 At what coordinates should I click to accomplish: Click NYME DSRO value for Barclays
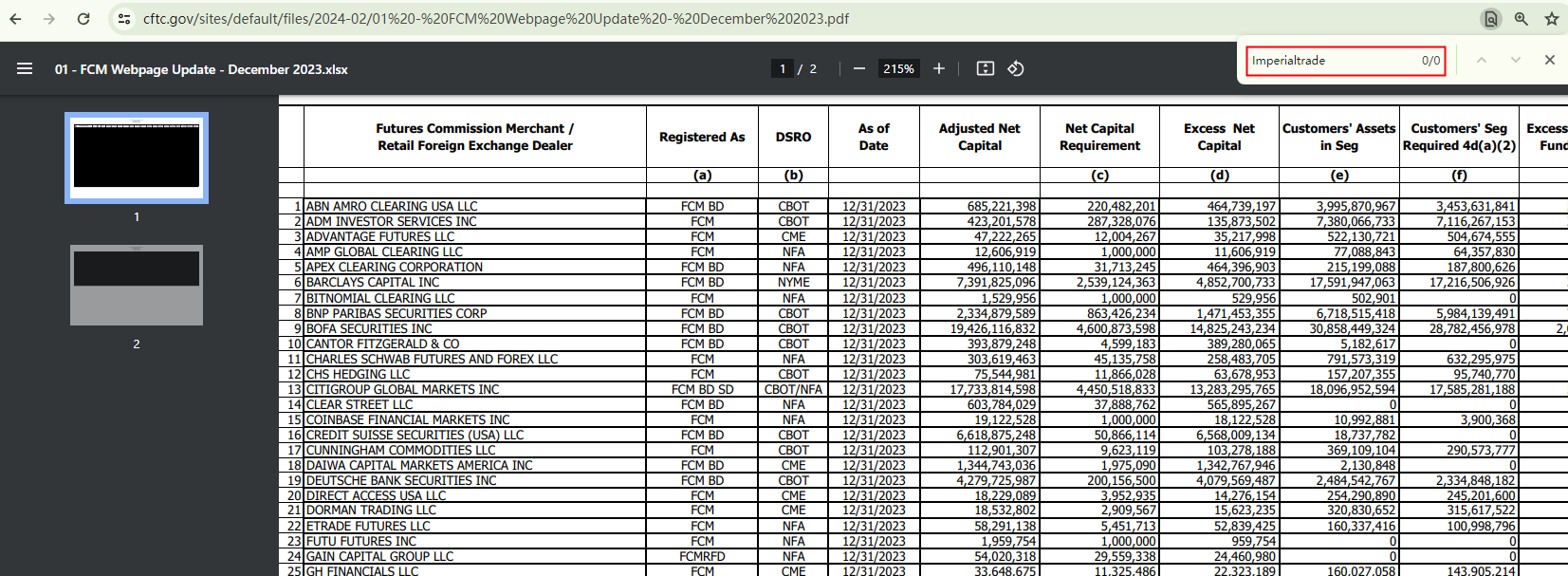(x=794, y=282)
